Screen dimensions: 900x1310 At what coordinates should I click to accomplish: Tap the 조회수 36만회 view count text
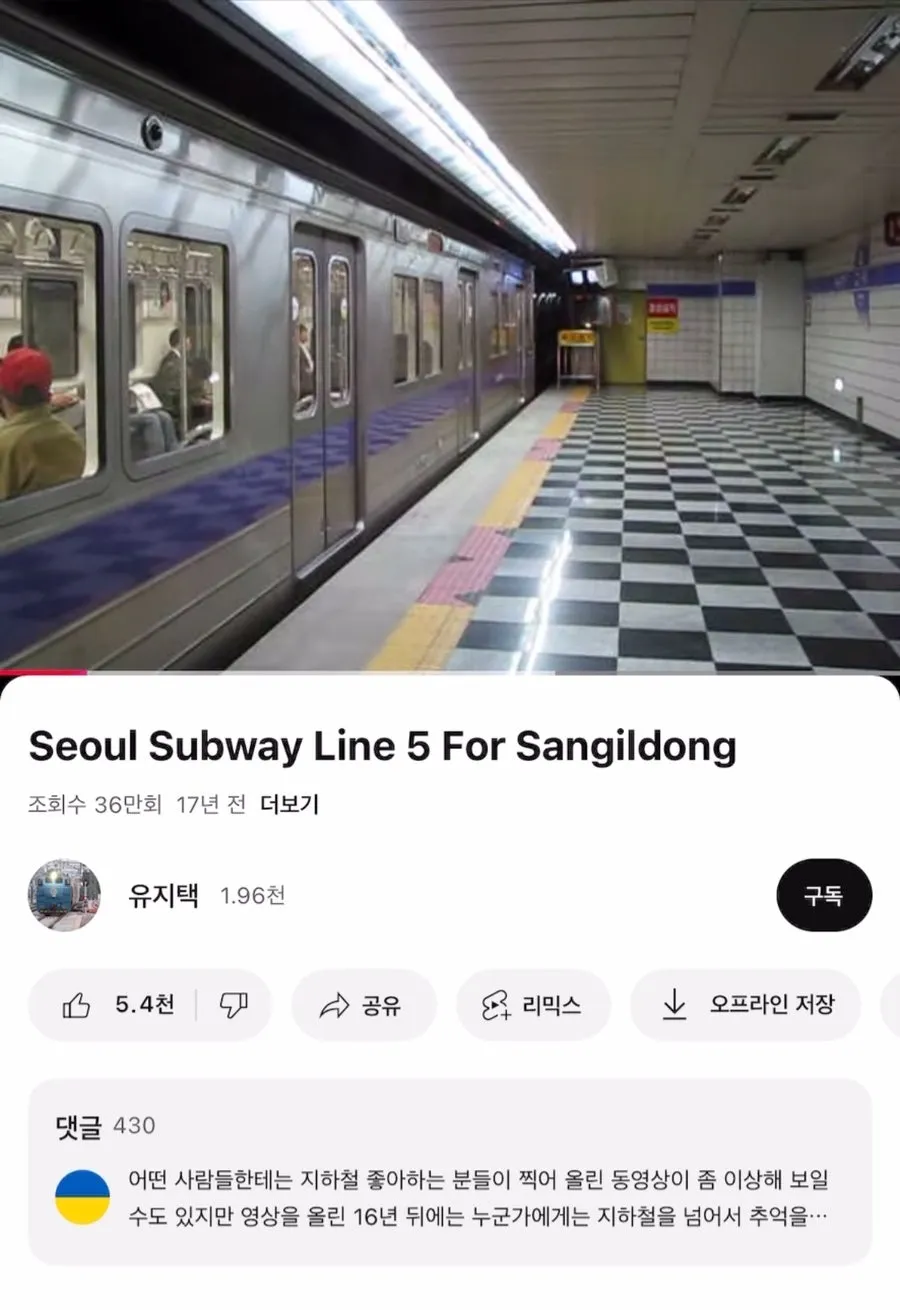pos(95,804)
